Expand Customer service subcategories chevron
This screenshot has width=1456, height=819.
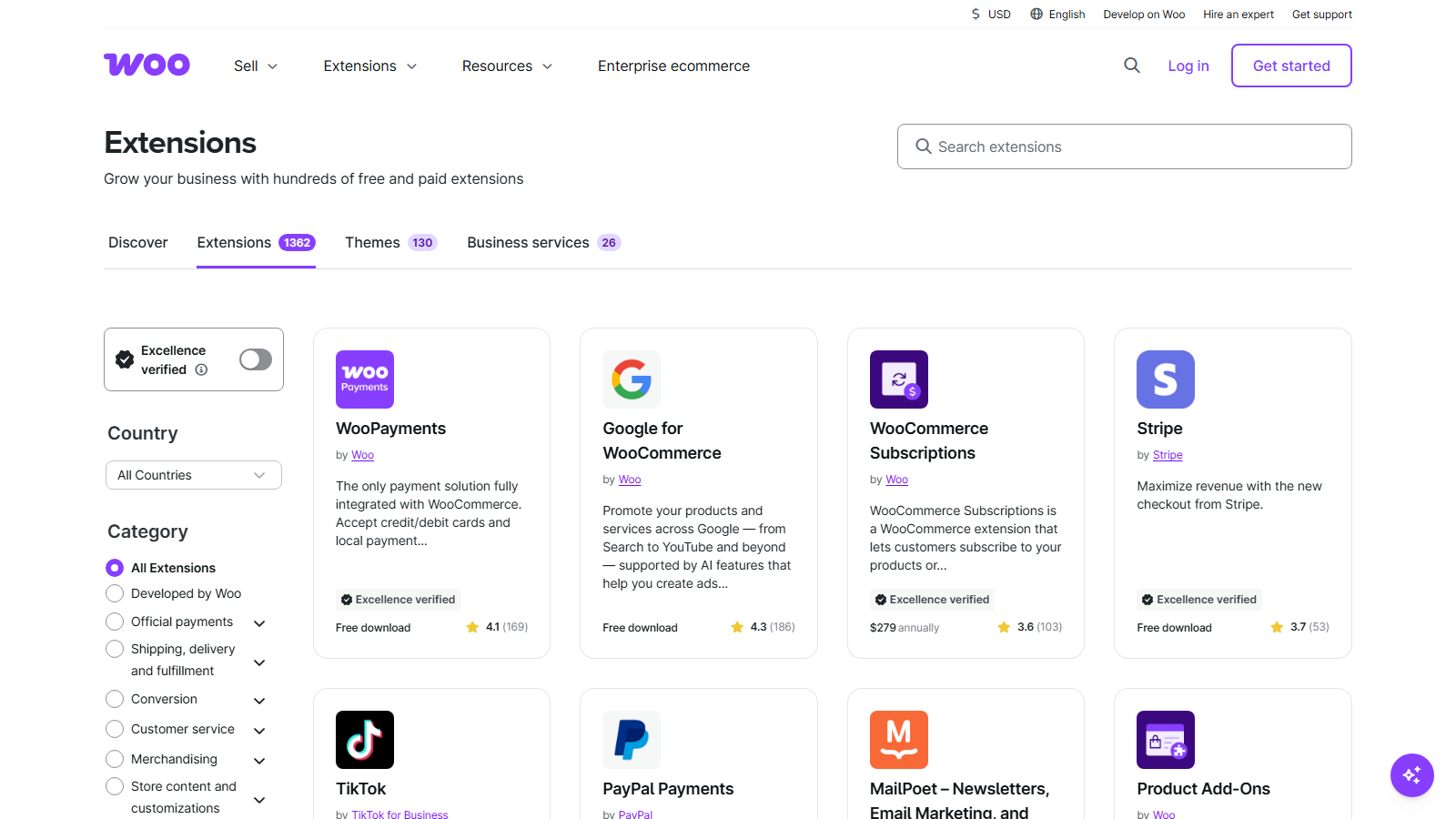coord(259,731)
